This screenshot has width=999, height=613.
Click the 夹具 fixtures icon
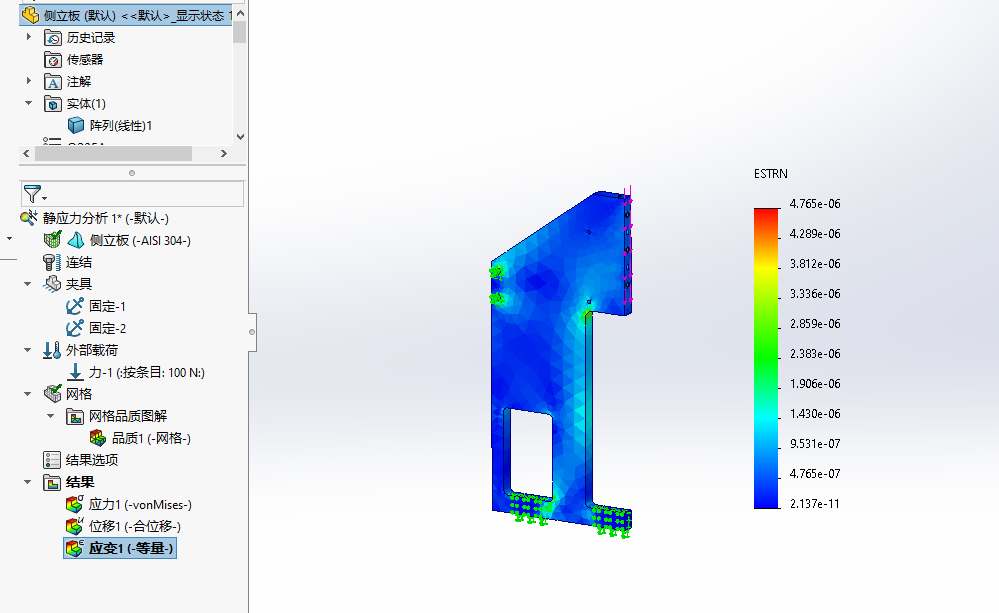tap(52, 284)
